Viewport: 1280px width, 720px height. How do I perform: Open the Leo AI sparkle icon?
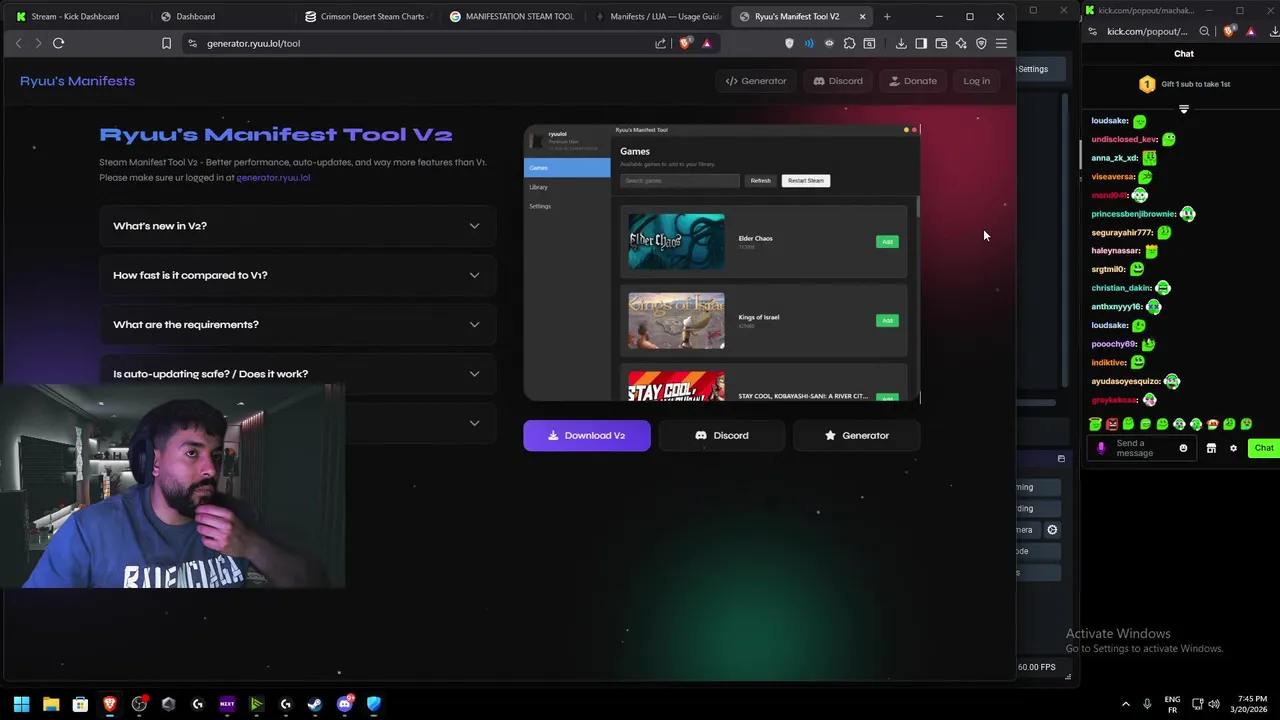coord(961,43)
